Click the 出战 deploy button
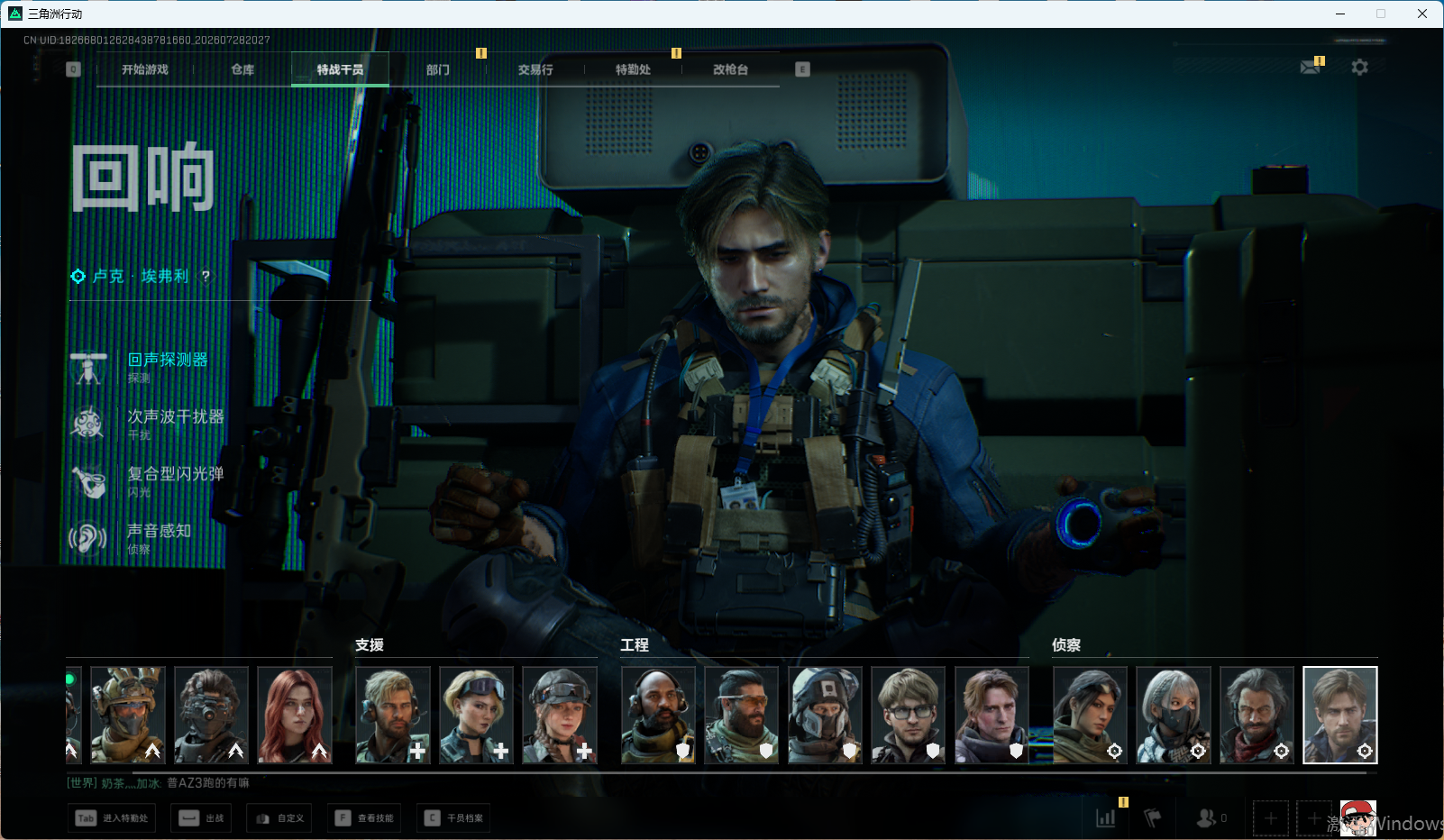Viewport: 1444px width, 840px height. 201,818
